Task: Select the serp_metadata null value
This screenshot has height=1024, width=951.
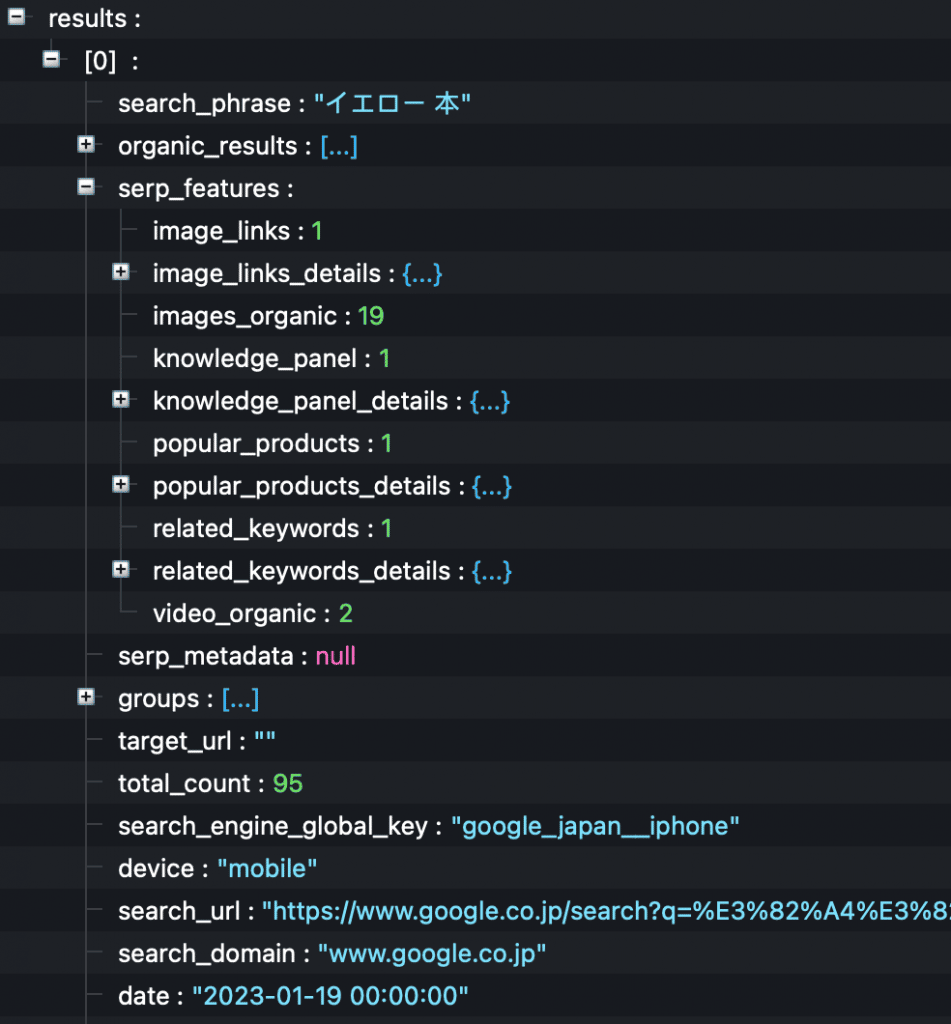Action: [335, 657]
